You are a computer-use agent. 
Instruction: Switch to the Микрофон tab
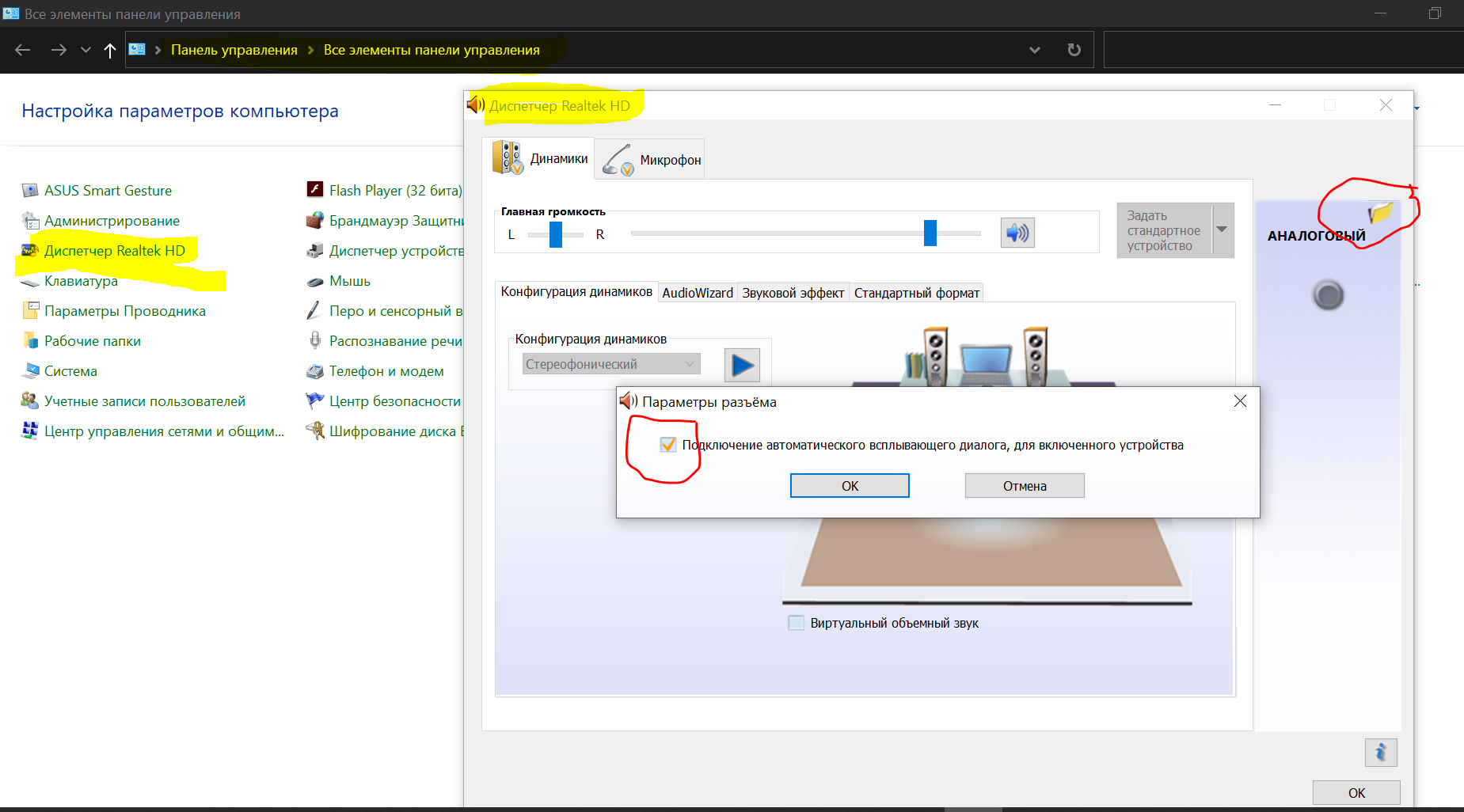[x=650, y=159]
